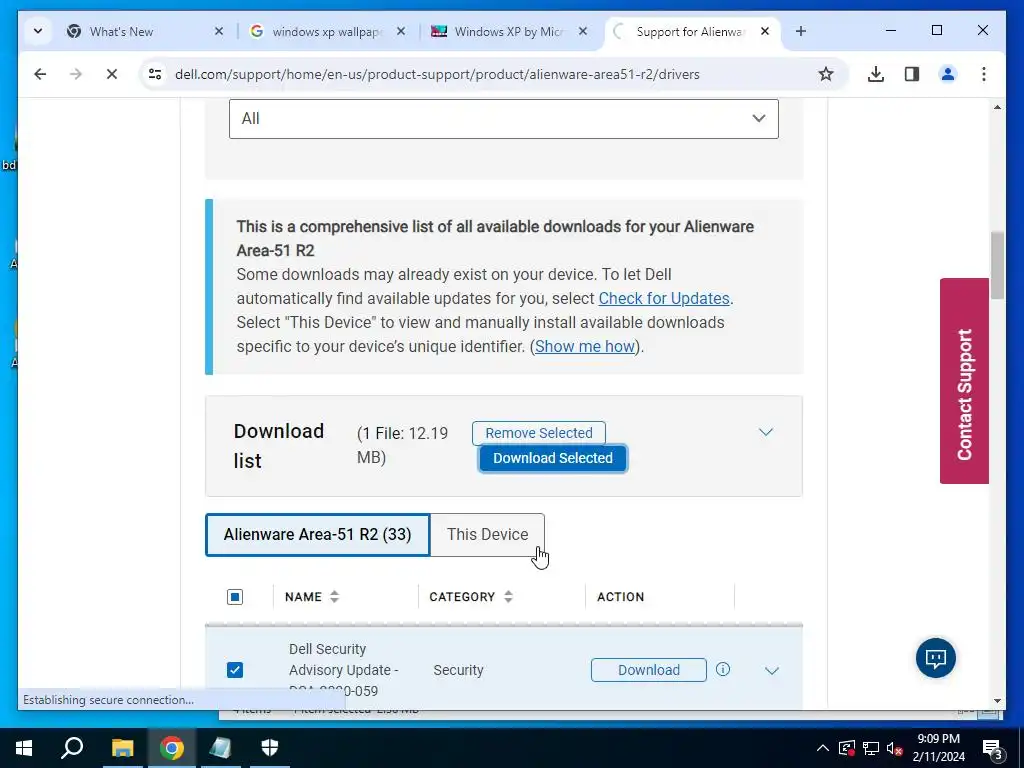Open notification center icon

coord(992,748)
